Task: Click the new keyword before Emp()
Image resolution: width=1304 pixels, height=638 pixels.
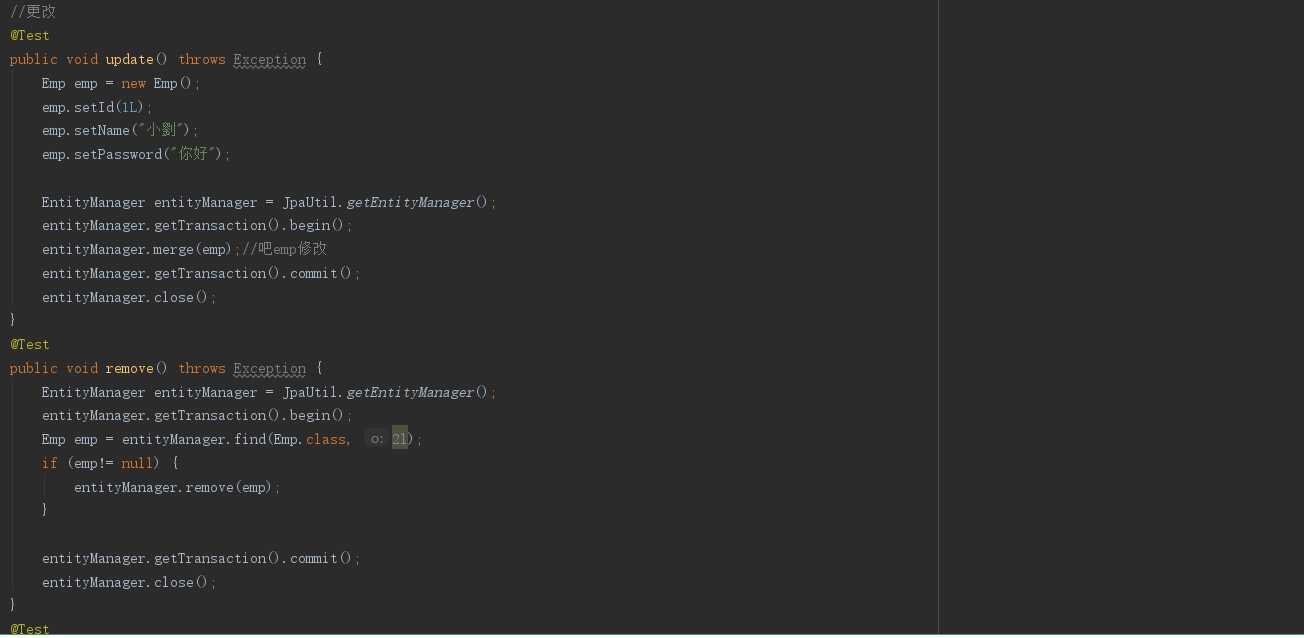Action: tap(133, 84)
